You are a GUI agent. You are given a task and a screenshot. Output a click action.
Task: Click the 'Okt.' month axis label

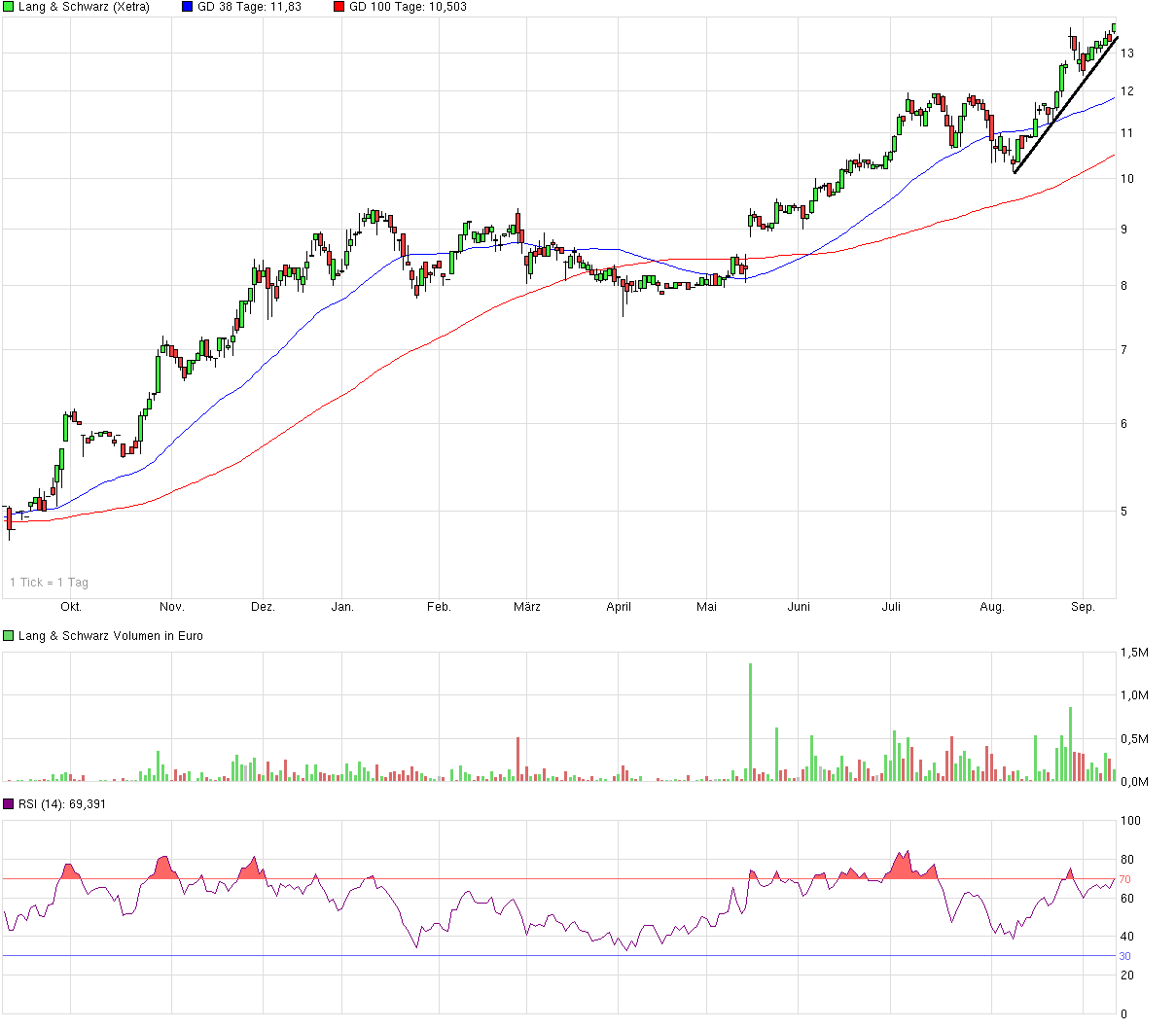point(71,607)
